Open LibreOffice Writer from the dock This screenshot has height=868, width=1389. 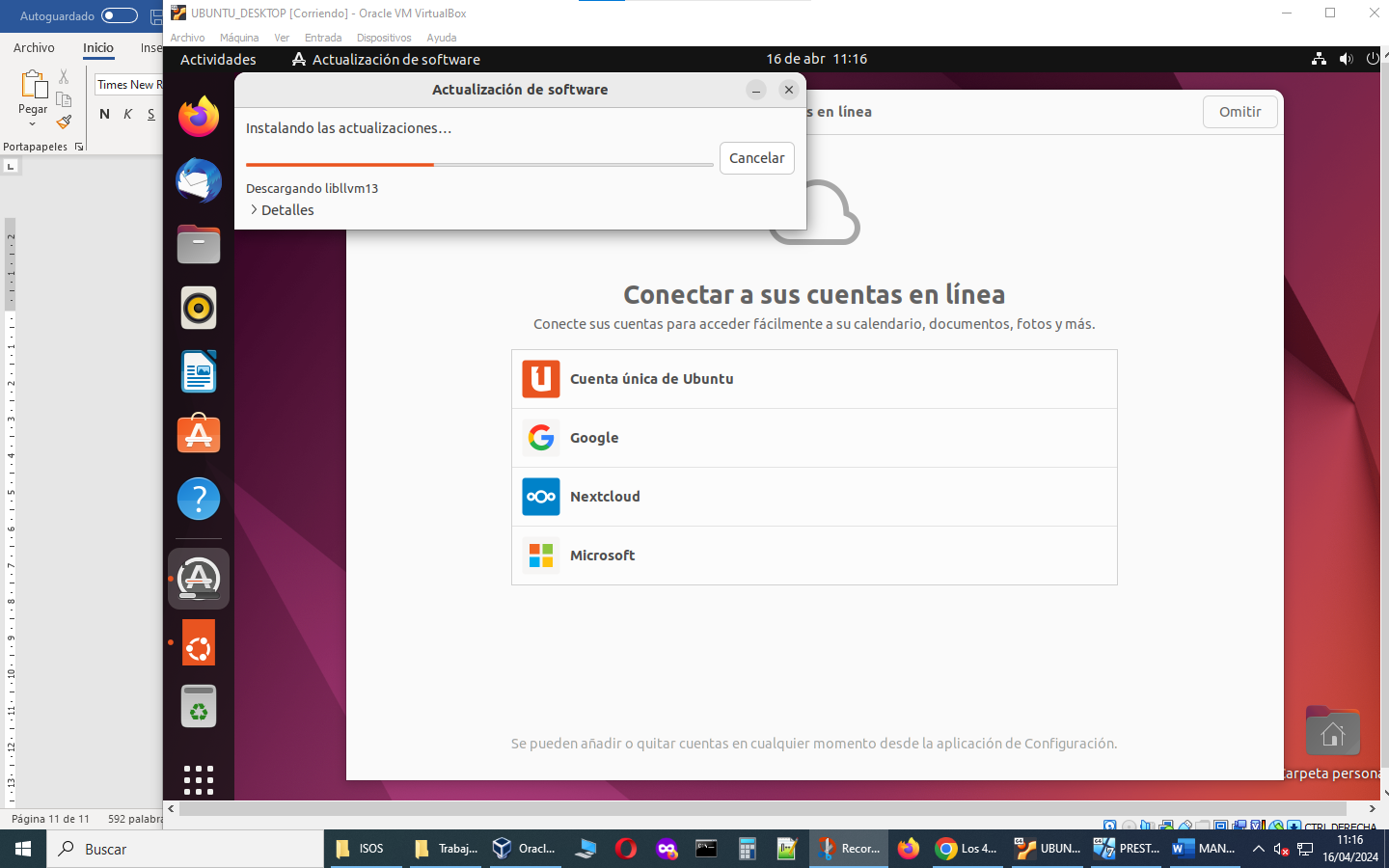point(198,371)
